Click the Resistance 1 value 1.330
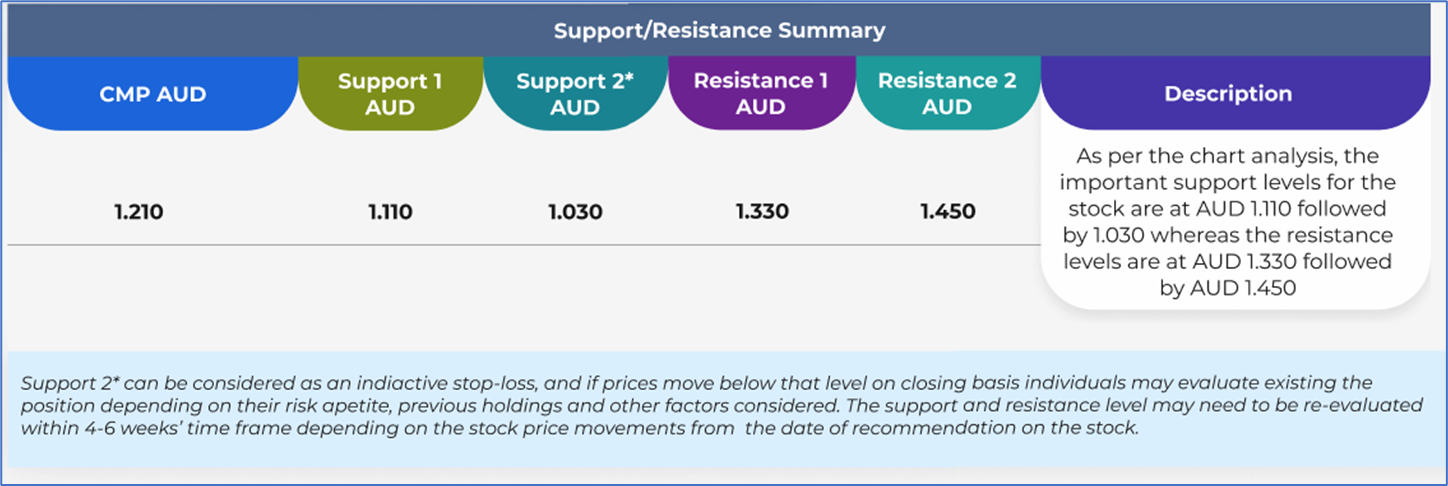The width and height of the screenshot is (1448, 486). click(x=761, y=212)
